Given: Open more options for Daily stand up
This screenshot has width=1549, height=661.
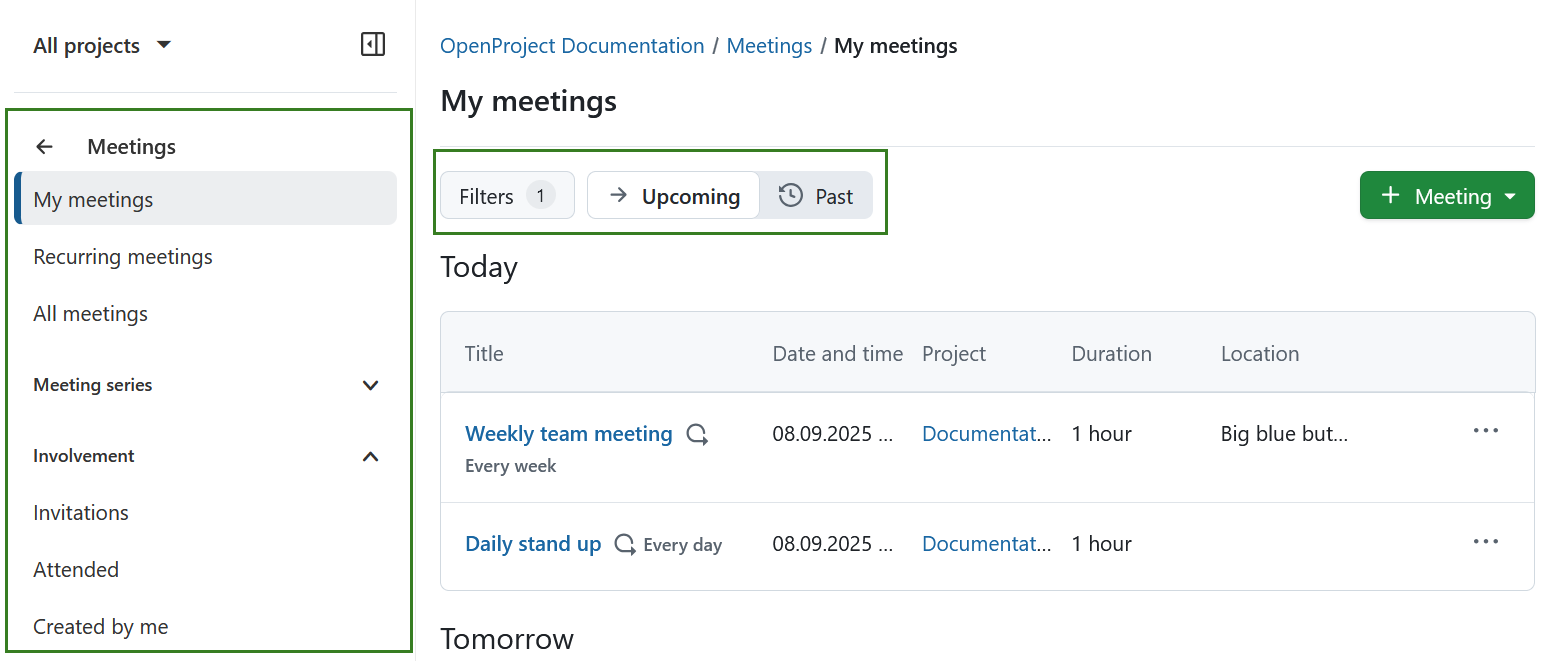Looking at the screenshot, I should [x=1486, y=541].
